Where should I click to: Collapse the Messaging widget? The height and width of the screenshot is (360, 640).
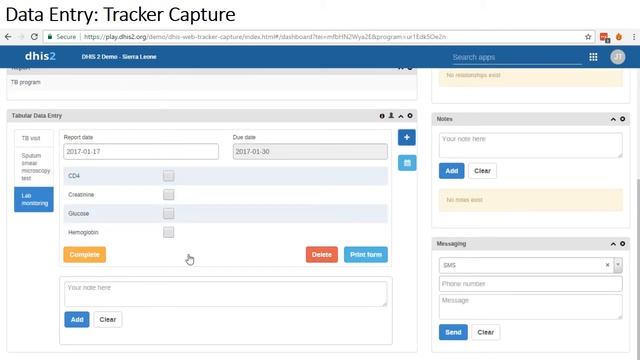[613, 244]
